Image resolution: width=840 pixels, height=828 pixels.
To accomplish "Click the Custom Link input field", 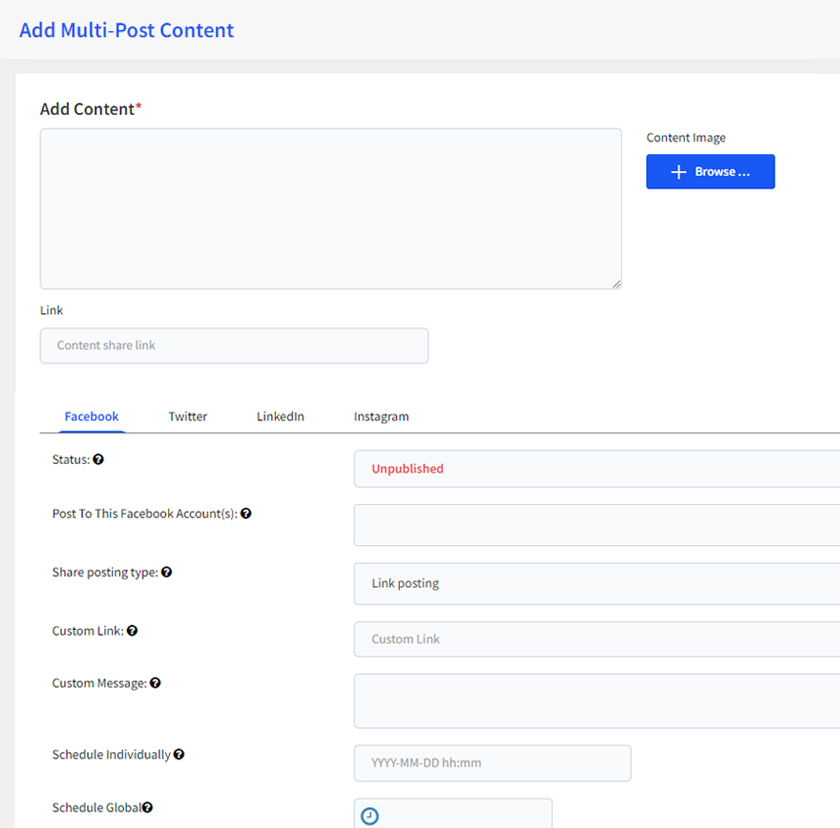I will tap(597, 639).
